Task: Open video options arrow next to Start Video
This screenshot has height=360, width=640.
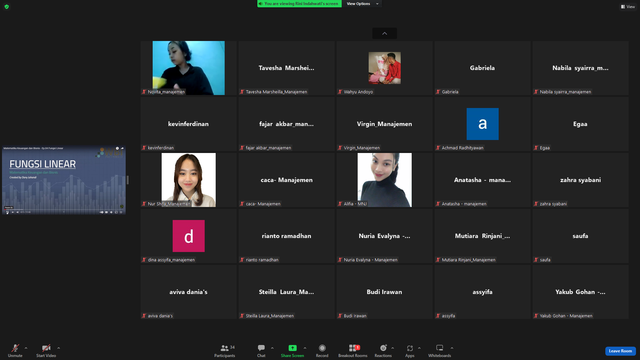Action: (x=58, y=348)
